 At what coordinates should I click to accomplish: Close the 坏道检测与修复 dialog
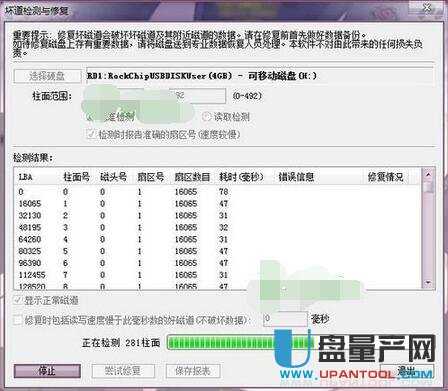click(x=427, y=7)
